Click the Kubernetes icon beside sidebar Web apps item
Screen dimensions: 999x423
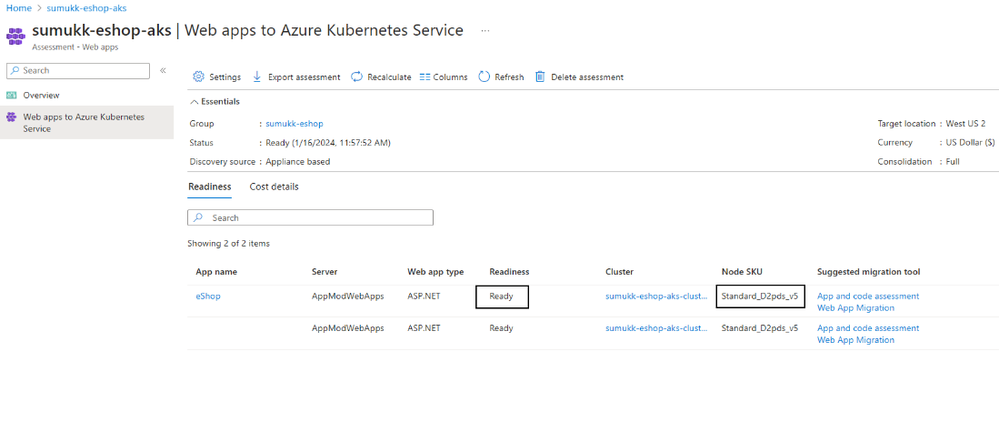[x=11, y=117]
